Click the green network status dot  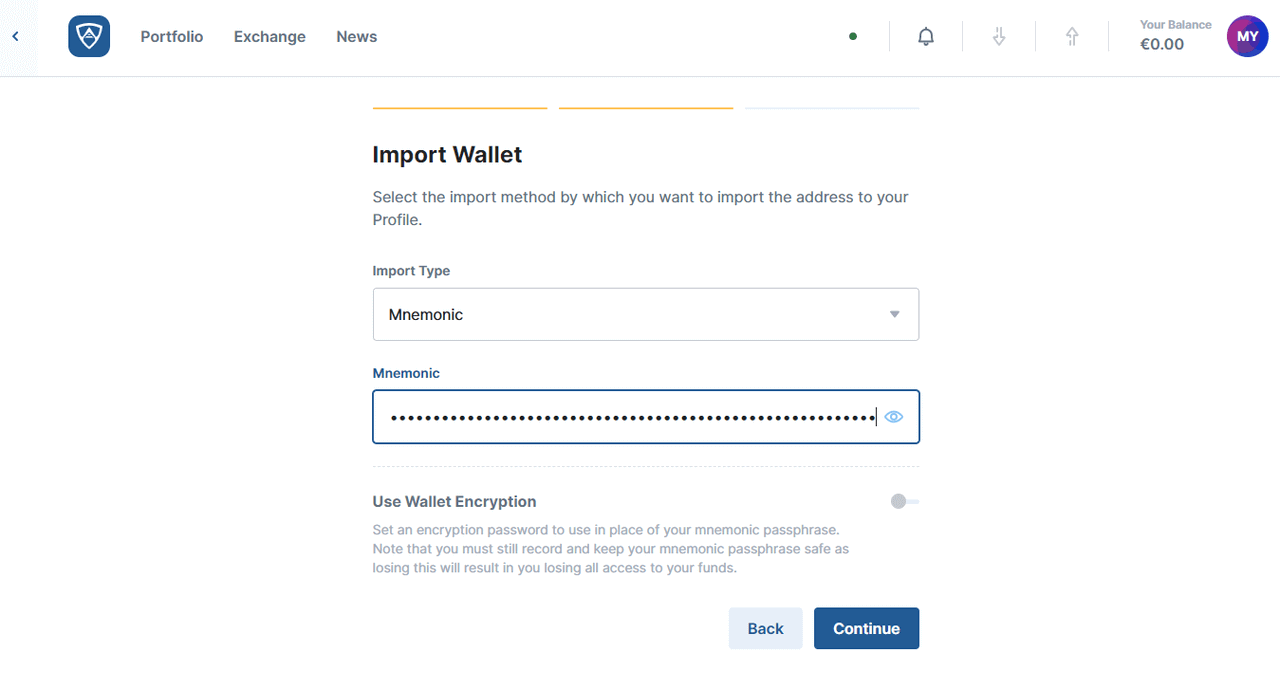(x=853, y=37)
